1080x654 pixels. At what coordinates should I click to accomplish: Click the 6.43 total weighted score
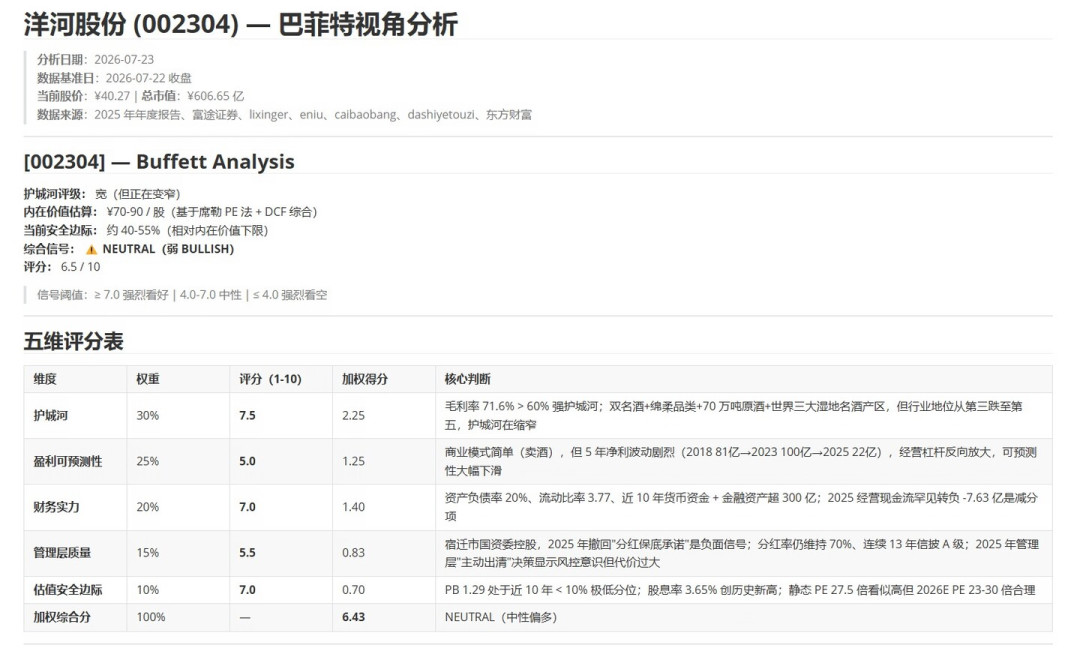(353, 618)
